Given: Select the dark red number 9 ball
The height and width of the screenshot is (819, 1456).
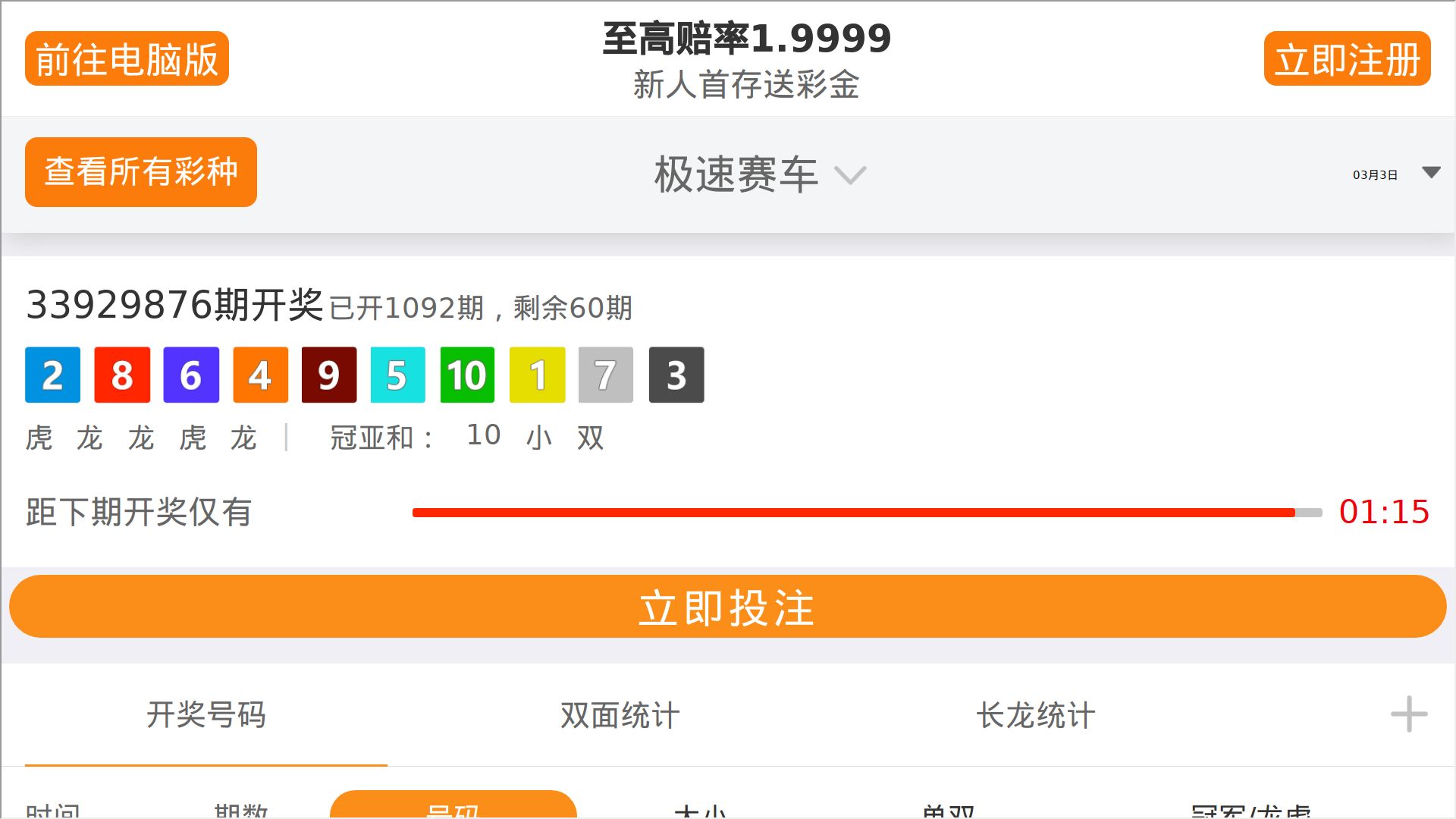Looking at the screenshot, I should pyautogui.click(x=329, y=375).
